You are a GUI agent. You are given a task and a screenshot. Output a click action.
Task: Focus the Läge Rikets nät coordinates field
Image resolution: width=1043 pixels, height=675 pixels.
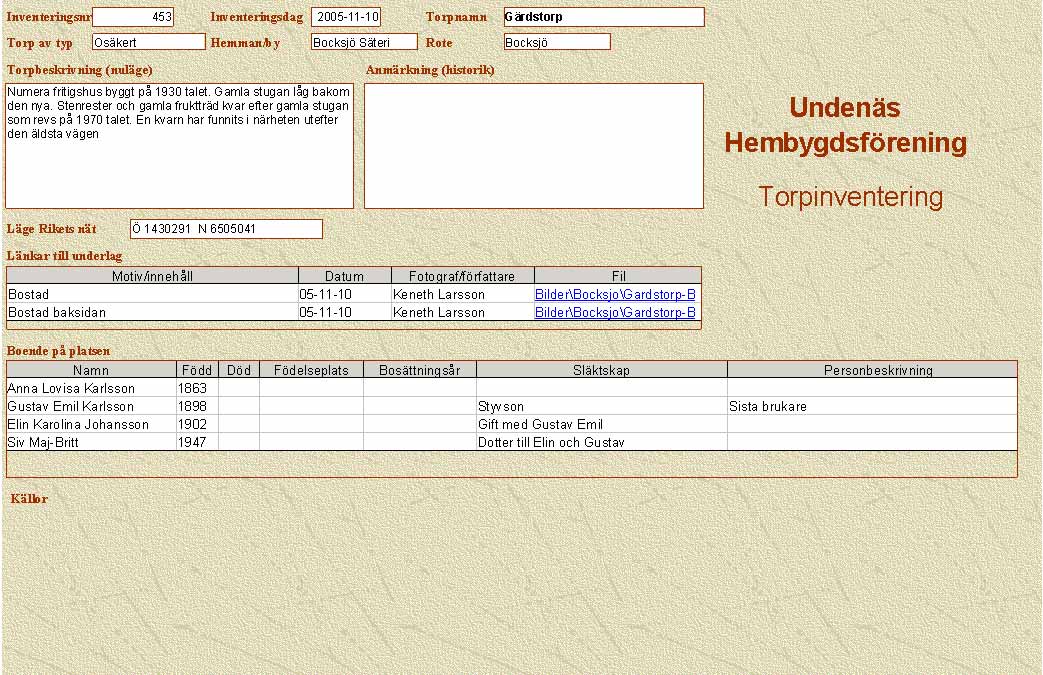(x=226, y=229)
